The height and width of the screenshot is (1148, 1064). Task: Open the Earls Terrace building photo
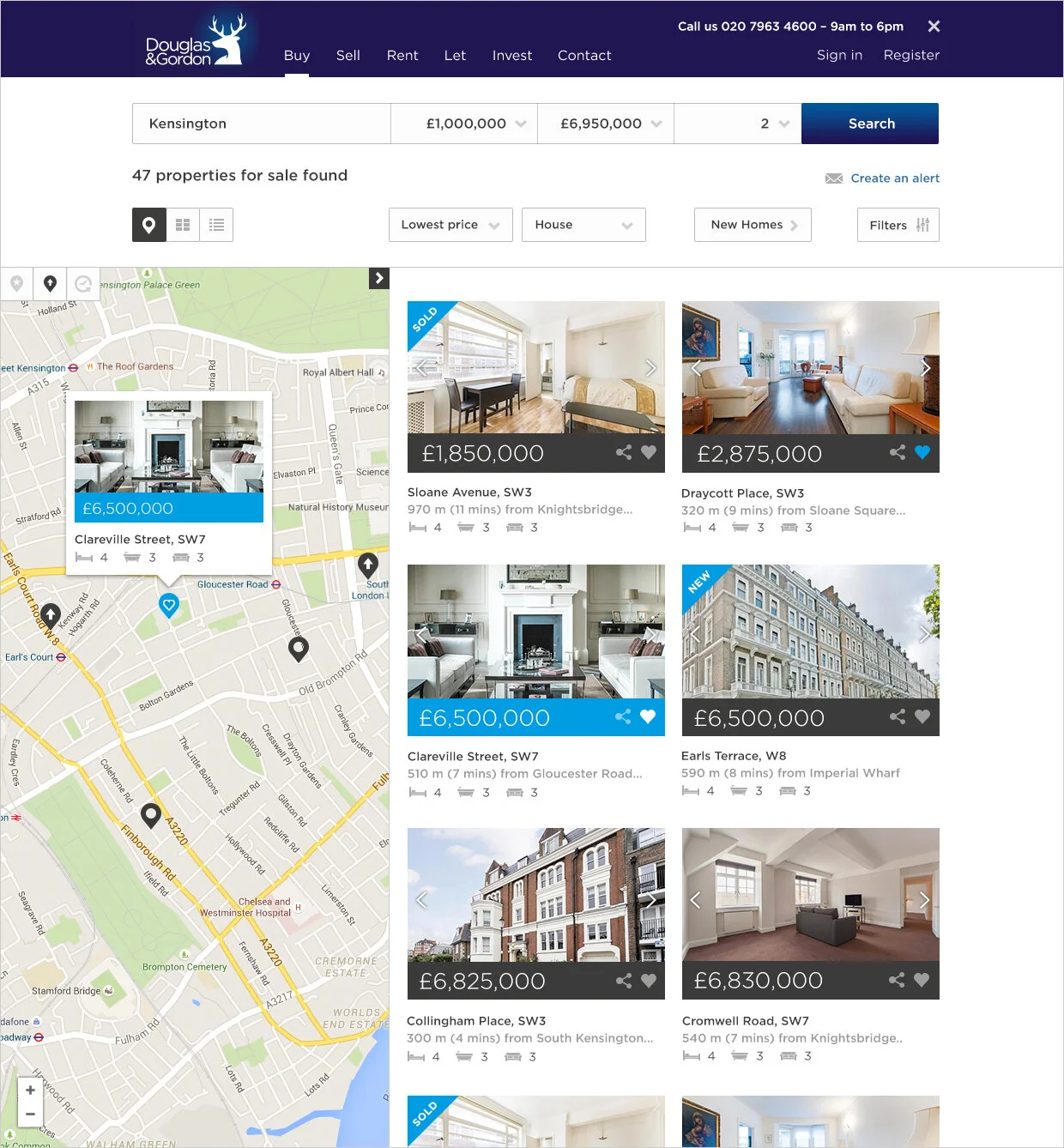pyautogui.click(x=811, y=631)
